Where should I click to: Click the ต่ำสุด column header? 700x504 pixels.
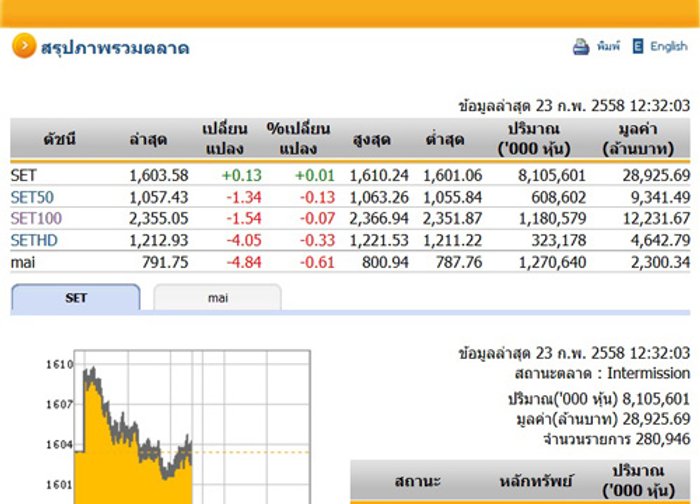tap(445, 139)
